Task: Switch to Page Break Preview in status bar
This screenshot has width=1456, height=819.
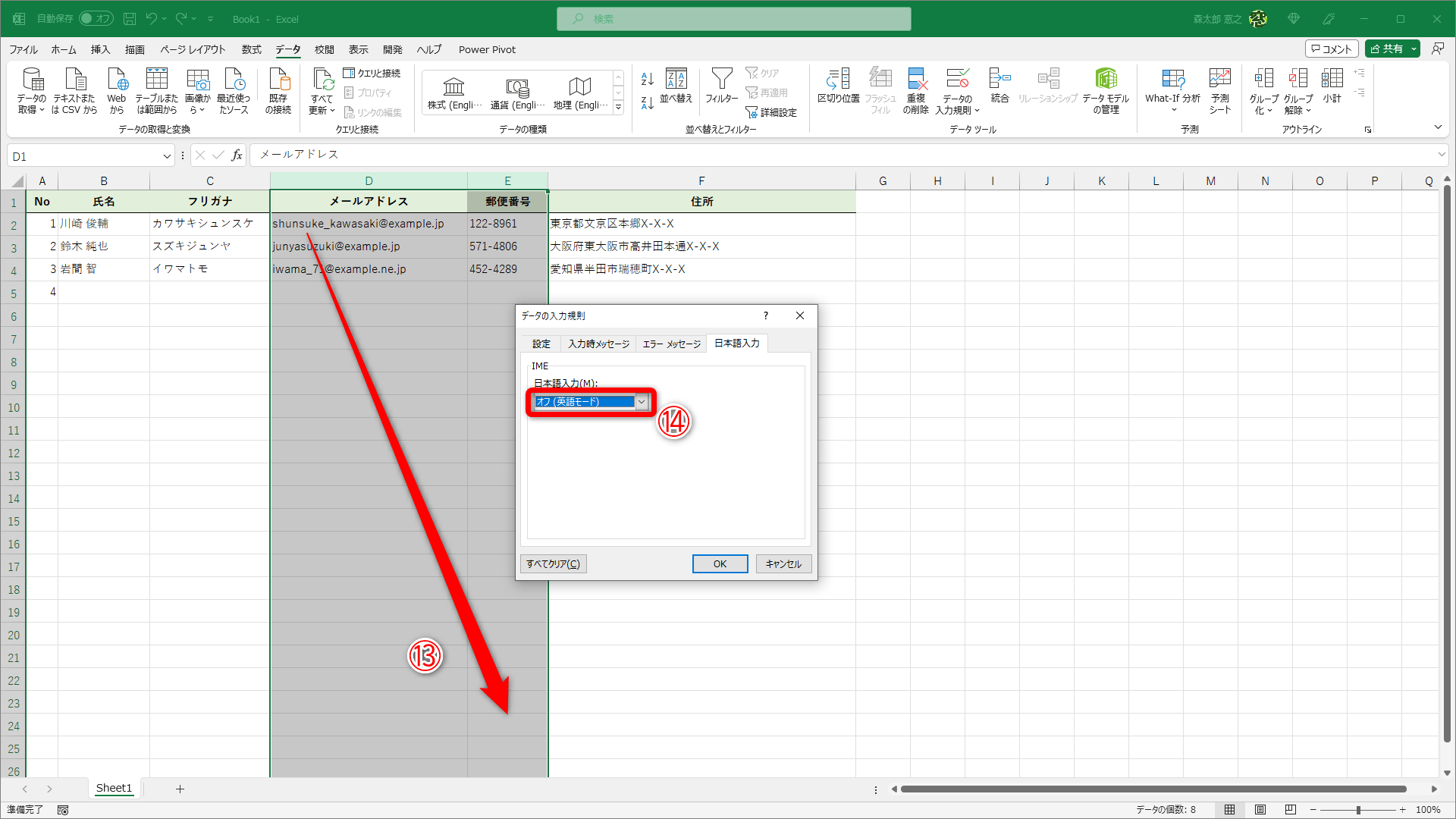Action: click(1291, 810)
